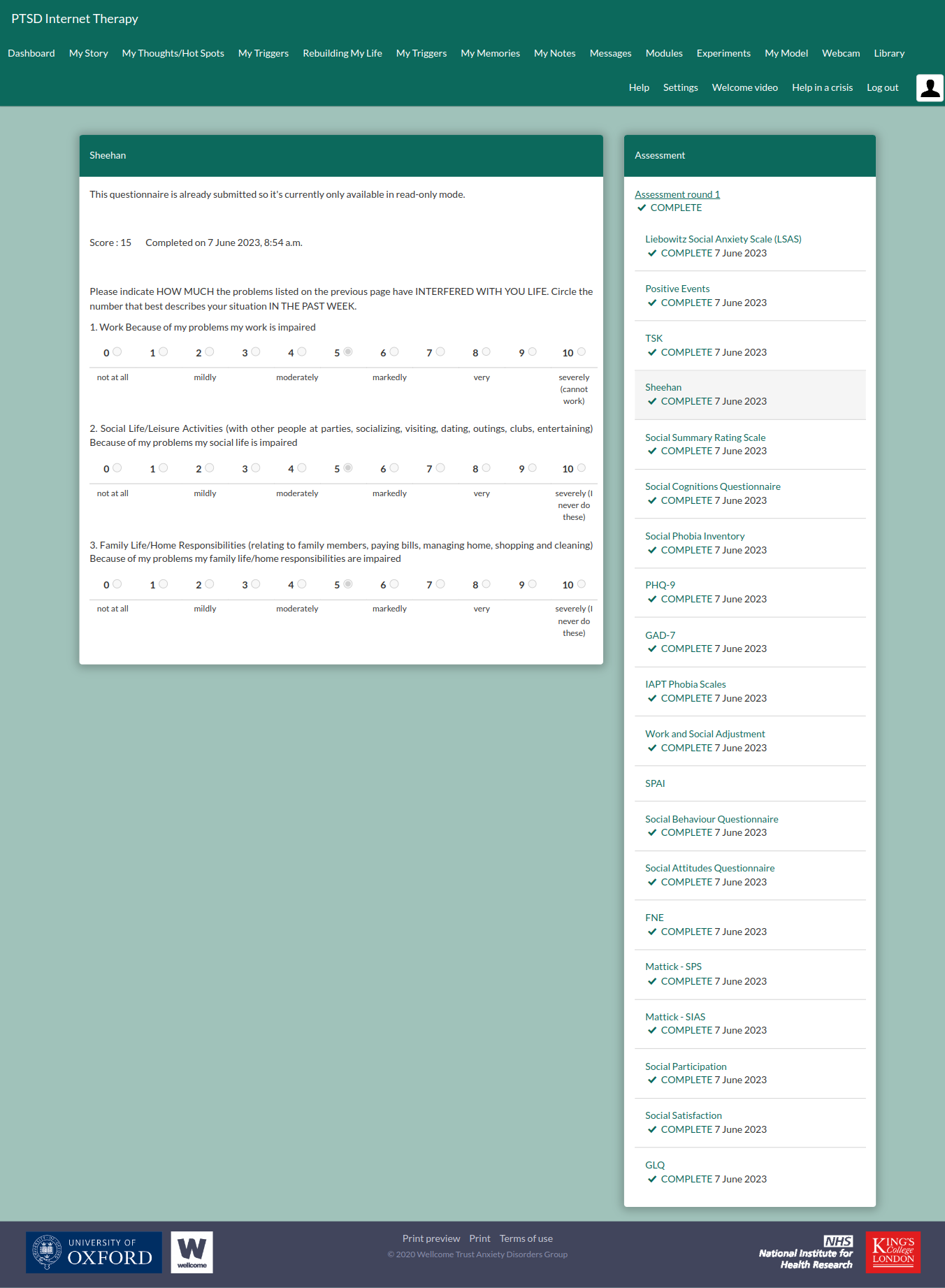Expand the Assessment round 1 link

tap(677, 194)
